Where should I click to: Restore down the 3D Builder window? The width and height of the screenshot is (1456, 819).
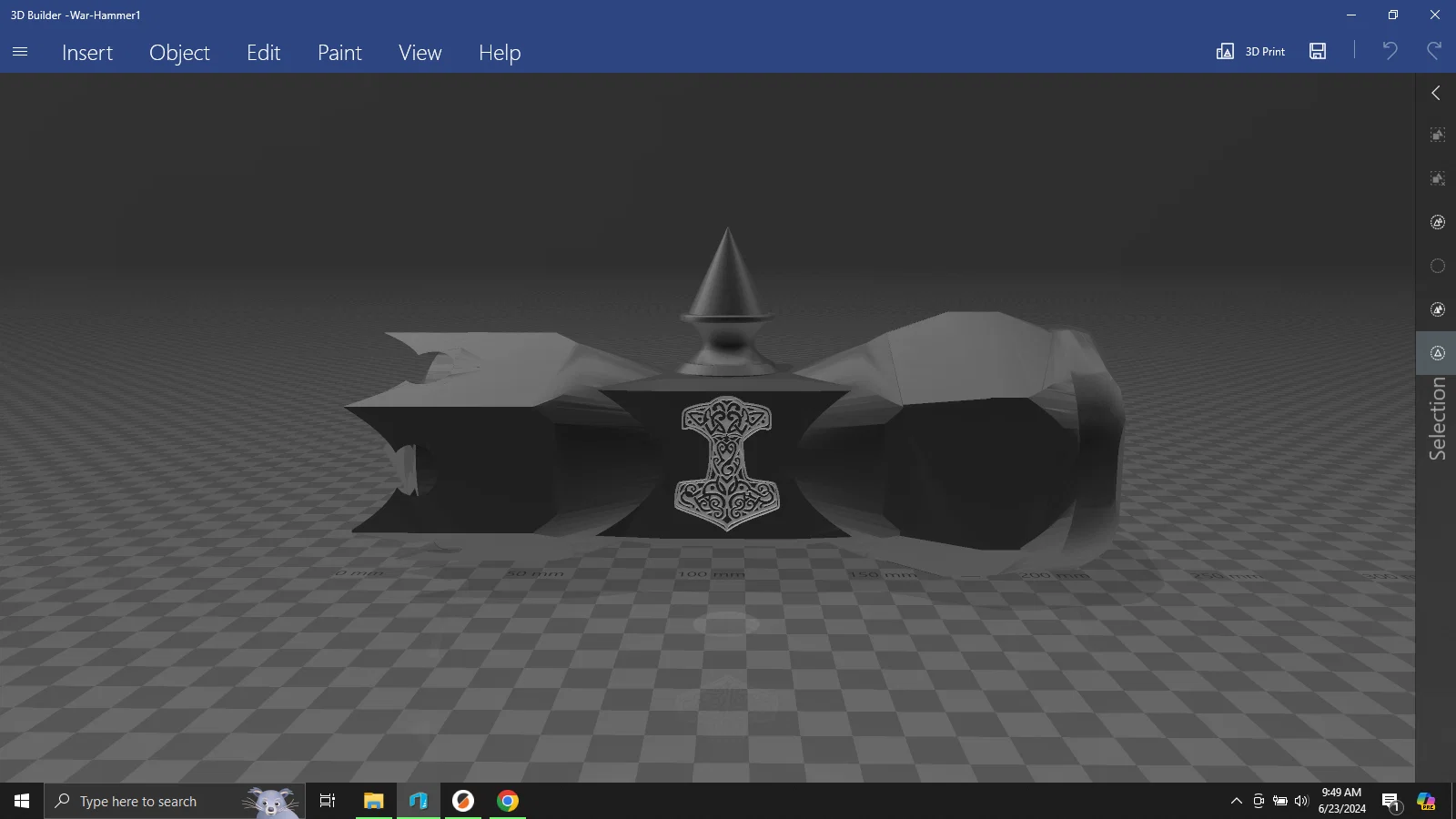click(x=1393, y=15)
